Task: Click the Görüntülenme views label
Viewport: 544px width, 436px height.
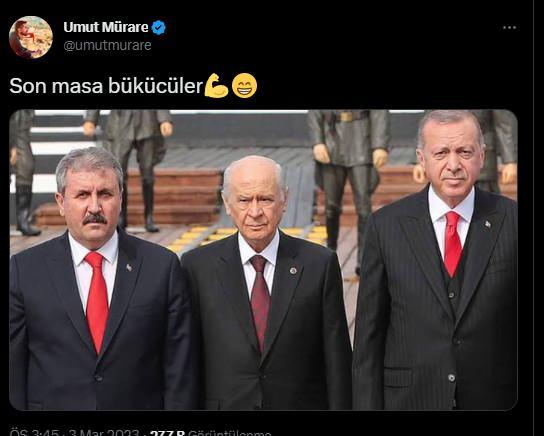Action: tap(229, 433)
